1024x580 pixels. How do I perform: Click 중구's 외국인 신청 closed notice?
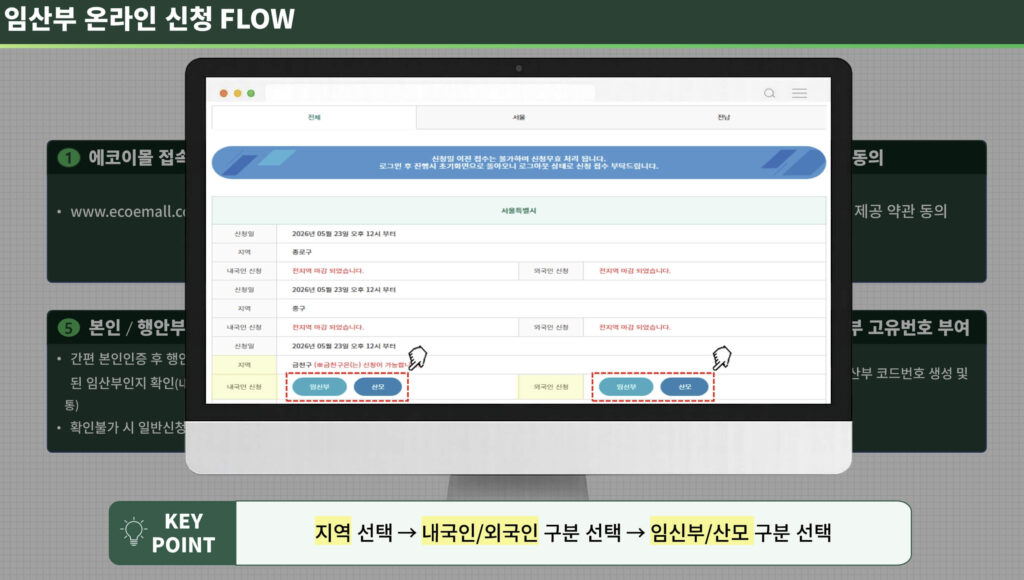(x=635, y=327)
